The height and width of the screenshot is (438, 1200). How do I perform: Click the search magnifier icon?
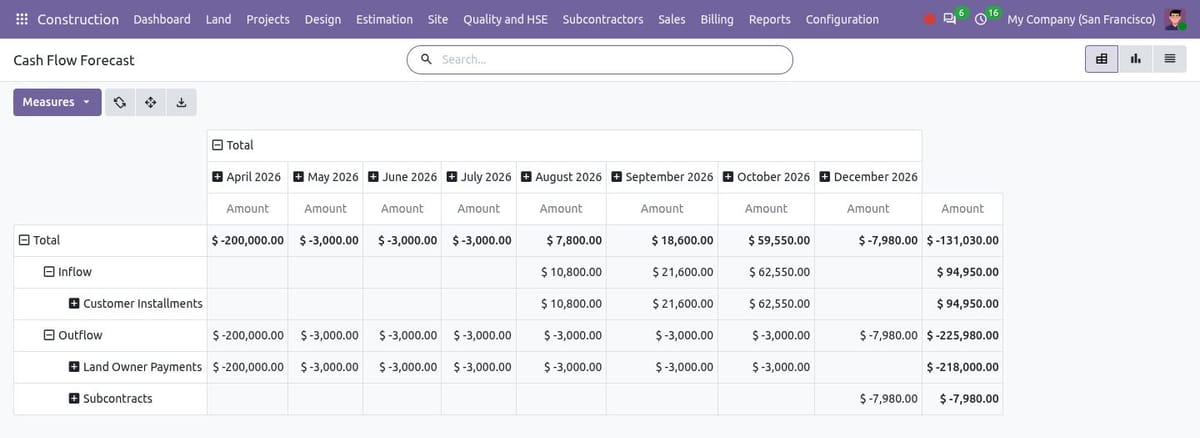(x=427, y=59)
